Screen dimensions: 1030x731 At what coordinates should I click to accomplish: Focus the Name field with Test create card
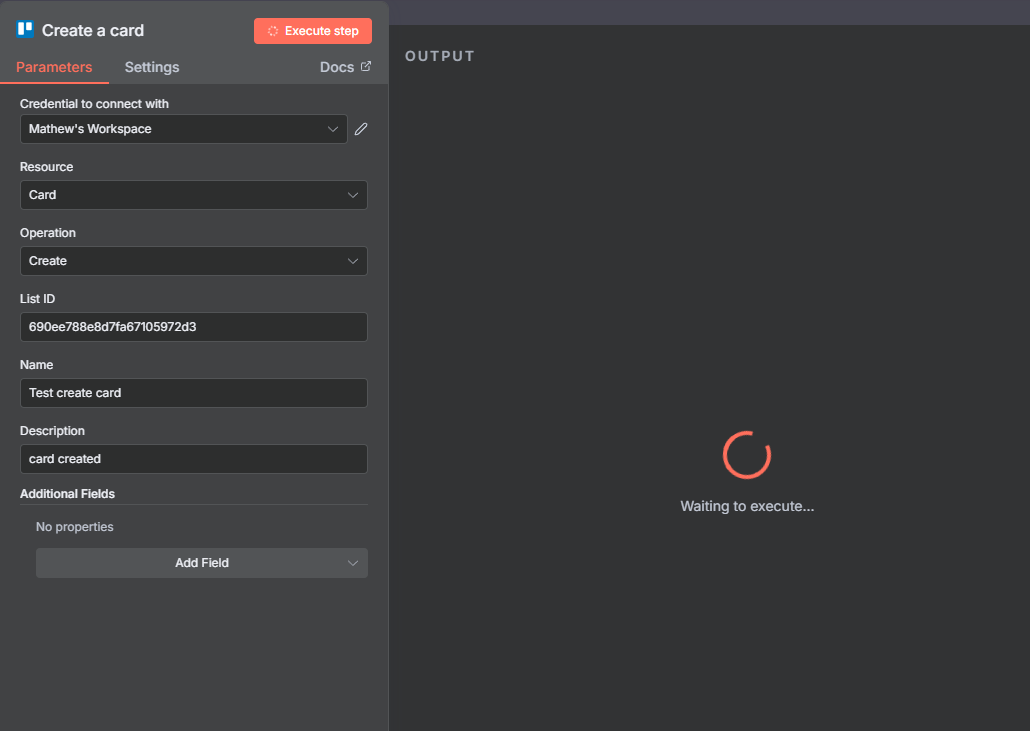click(x=193, y=393)
